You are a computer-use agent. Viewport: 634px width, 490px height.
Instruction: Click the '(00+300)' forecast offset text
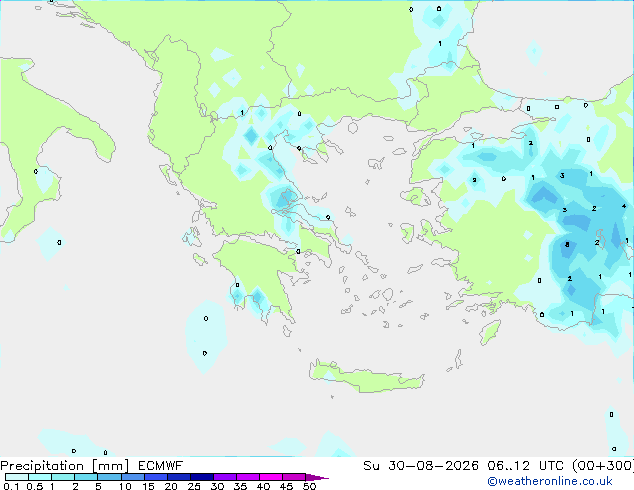(x=603, y=465)
